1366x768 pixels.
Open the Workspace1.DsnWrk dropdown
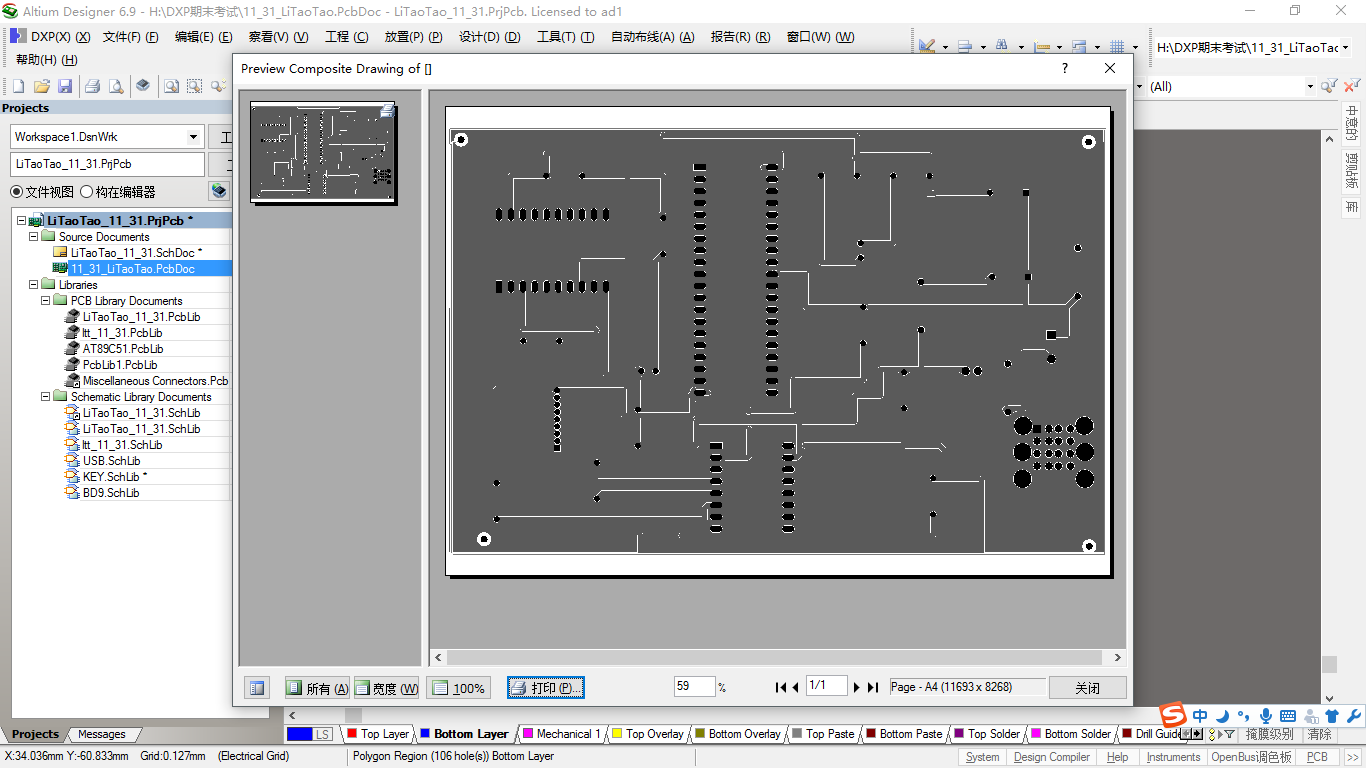(x=193, y=137)
